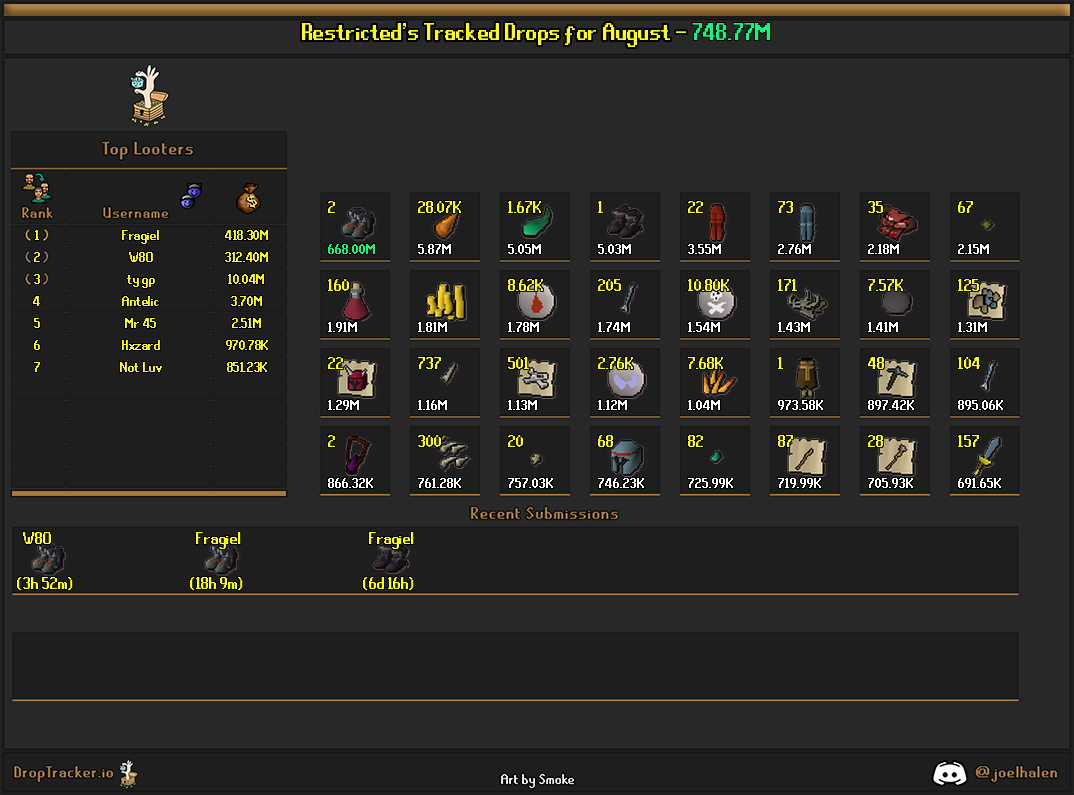Select username 'ty gp' in the leaderboard

pyautogui.click(x=140, y=279)
